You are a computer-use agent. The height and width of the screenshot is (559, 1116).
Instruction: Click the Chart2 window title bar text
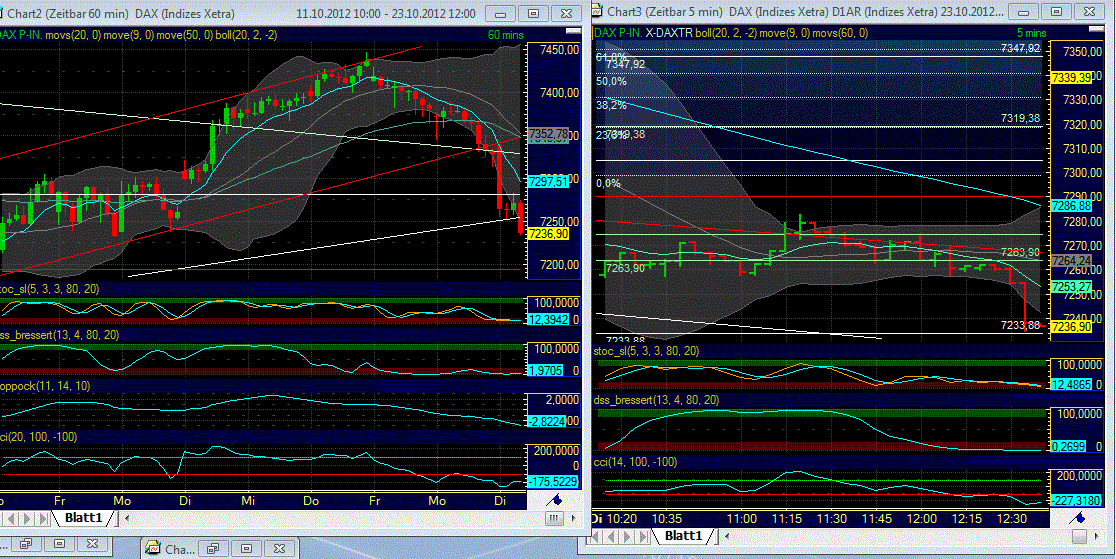(x=243, y=12)
